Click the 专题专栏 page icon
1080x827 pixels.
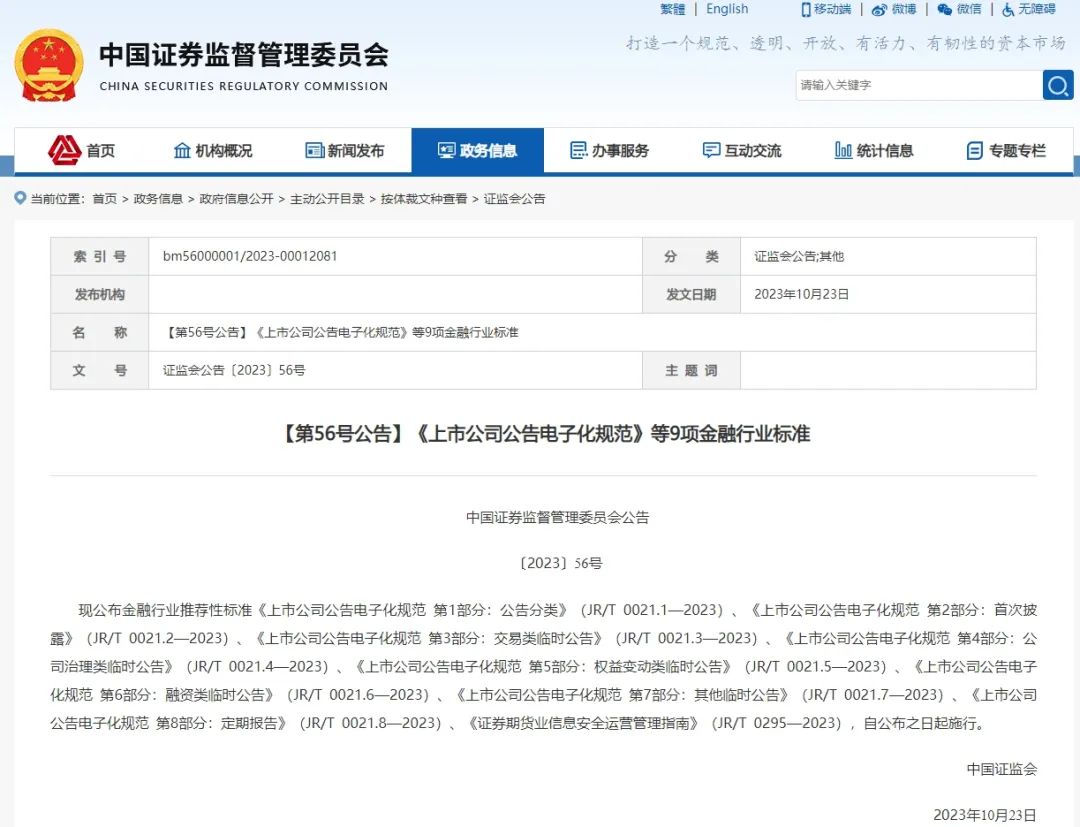pyautogui.click(x=975, y=150)
